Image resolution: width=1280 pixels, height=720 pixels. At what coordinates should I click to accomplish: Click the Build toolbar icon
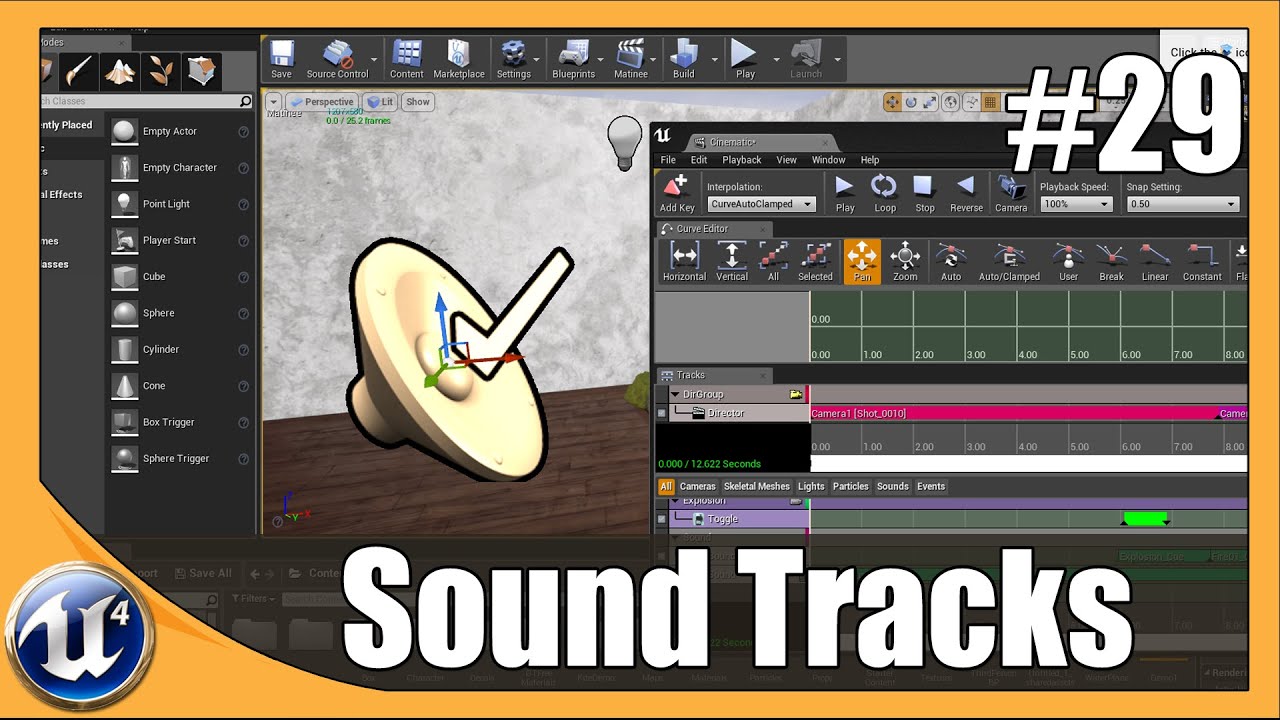pyautogui.click(x=683, y=59)
